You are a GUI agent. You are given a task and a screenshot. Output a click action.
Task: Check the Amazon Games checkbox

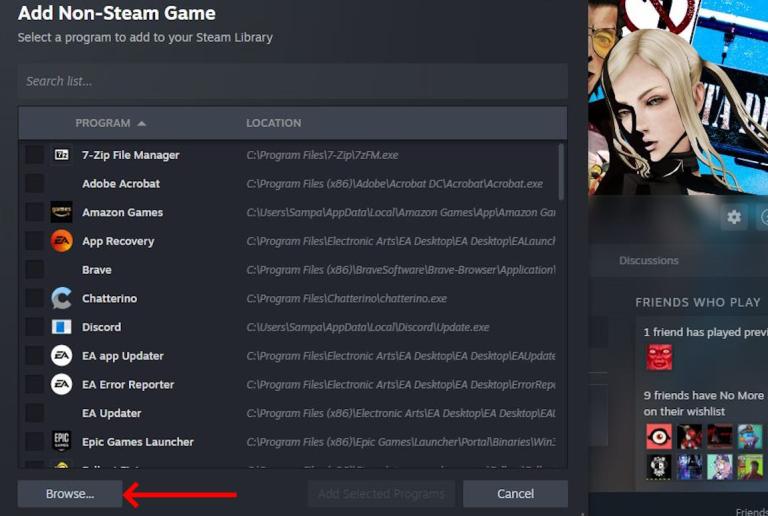point(34,212)
